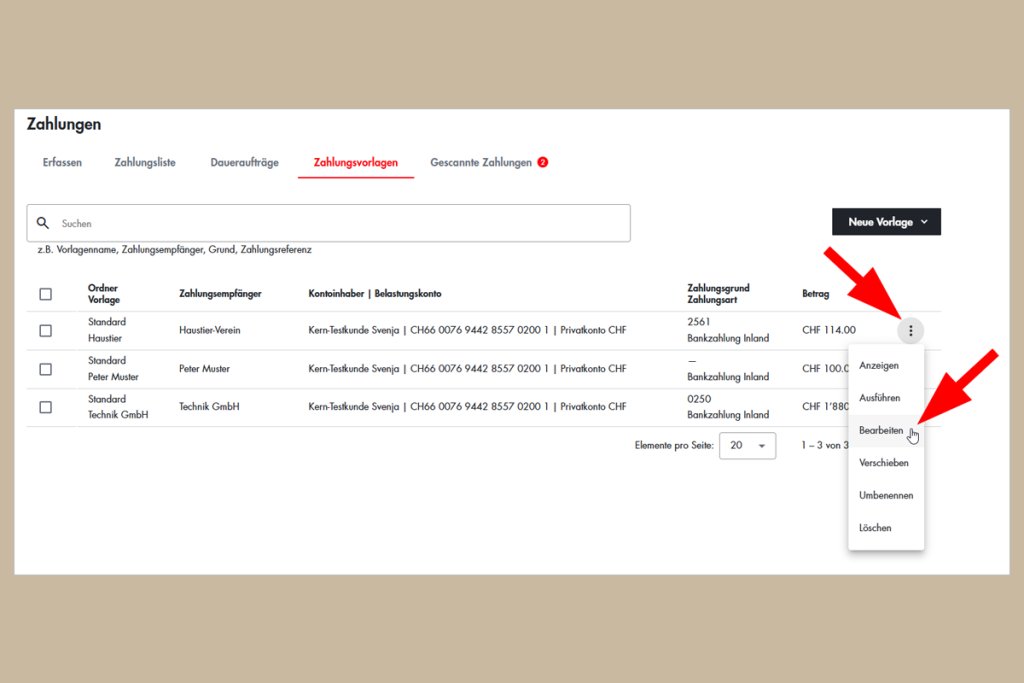Open the Daueraufträge tab
The height and width of the screenshot is (683, 1024).
point(243,161)
